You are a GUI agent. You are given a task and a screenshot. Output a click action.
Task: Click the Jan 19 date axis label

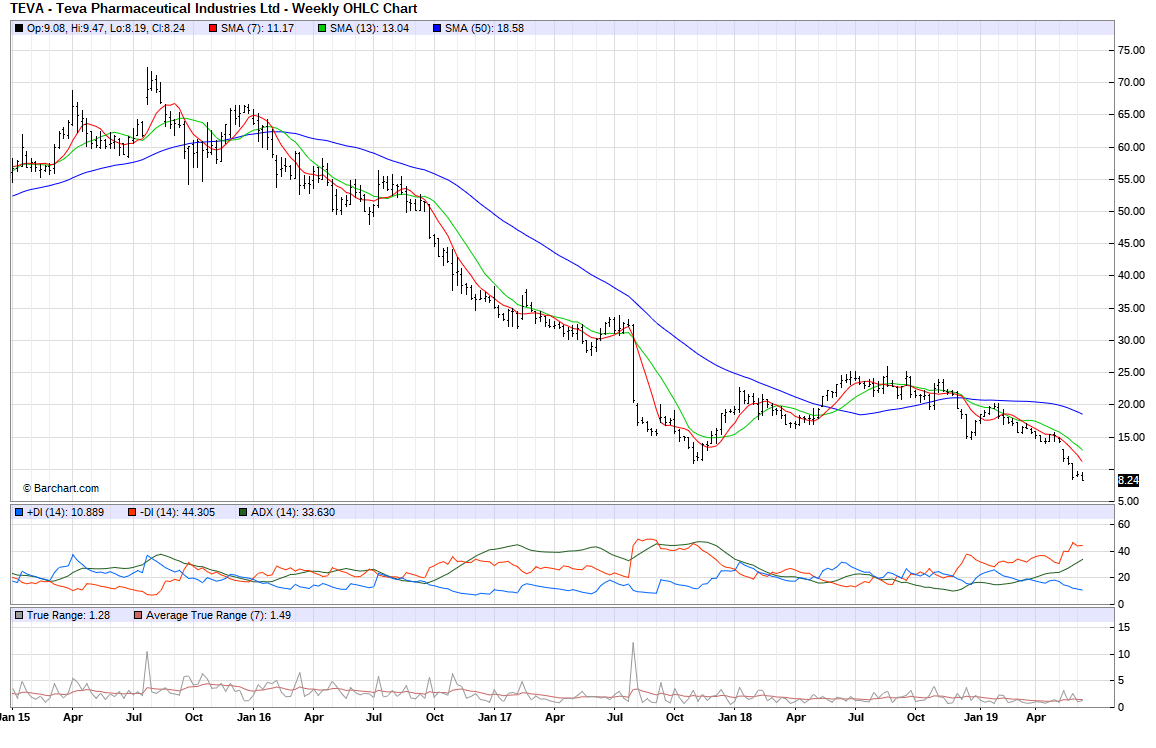tap(981, 717)
